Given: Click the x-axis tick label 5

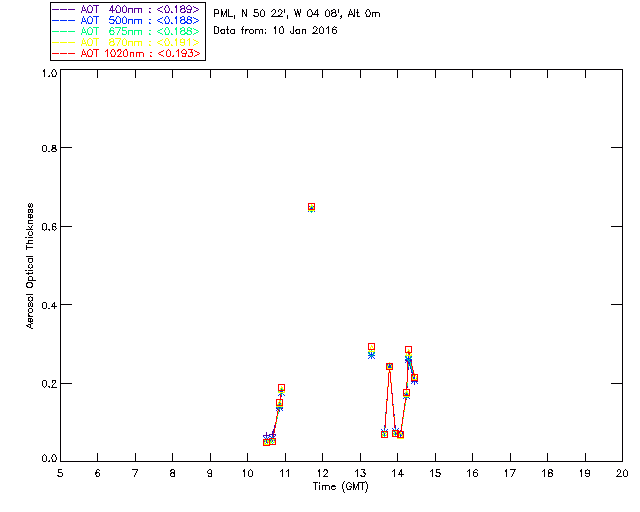Looking at the screenshot, I should (60, 473).
